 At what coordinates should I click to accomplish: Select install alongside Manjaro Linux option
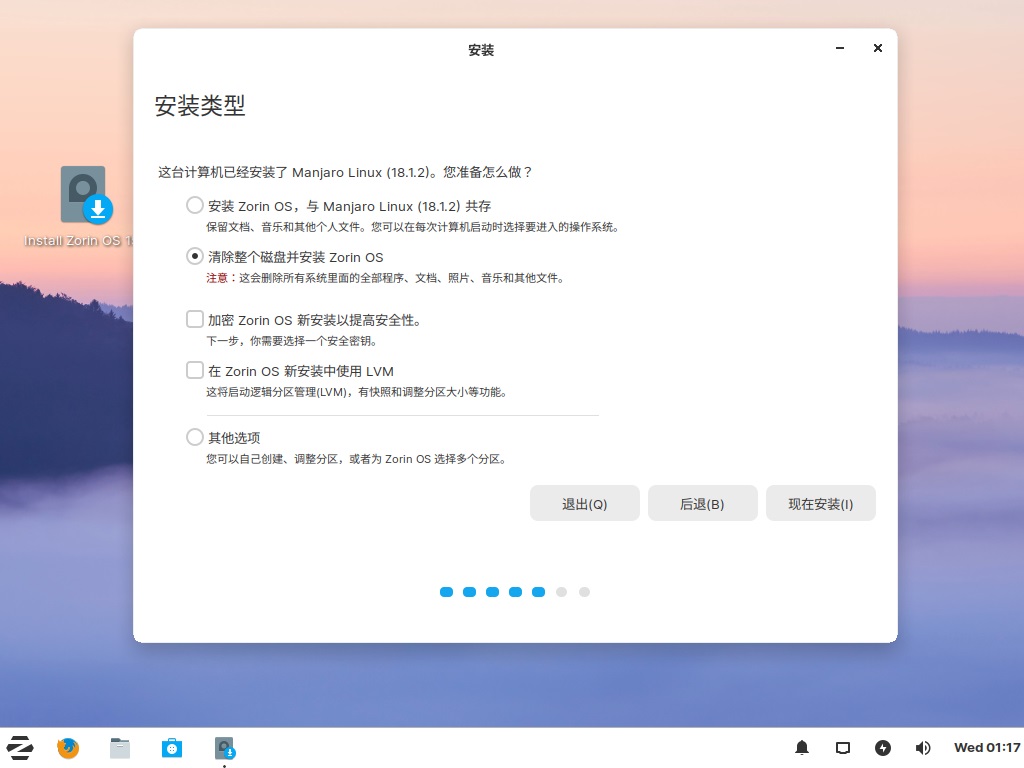(x=194, y=205)
